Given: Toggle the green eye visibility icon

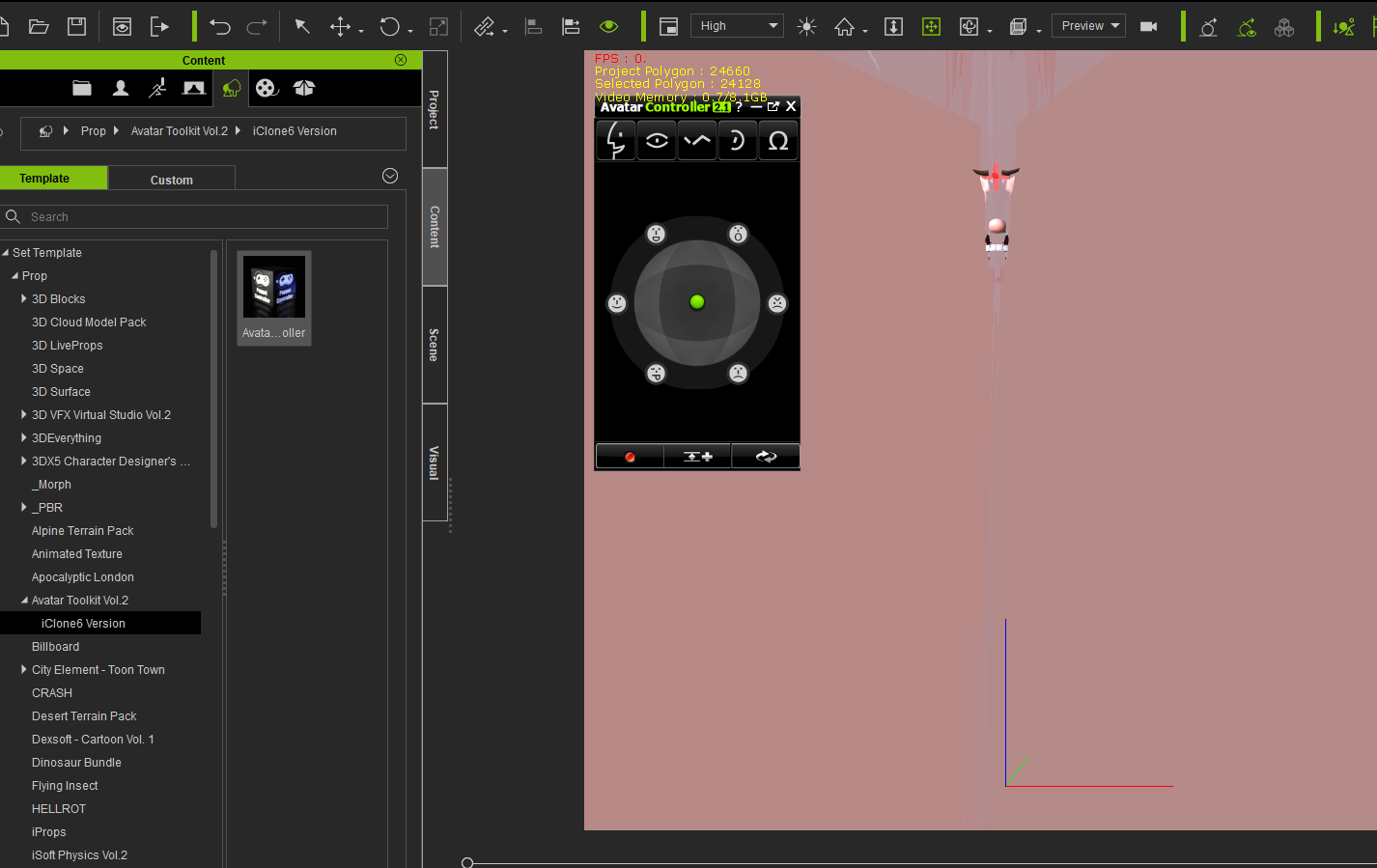Looking at the screenshot, I should point(608,27).
